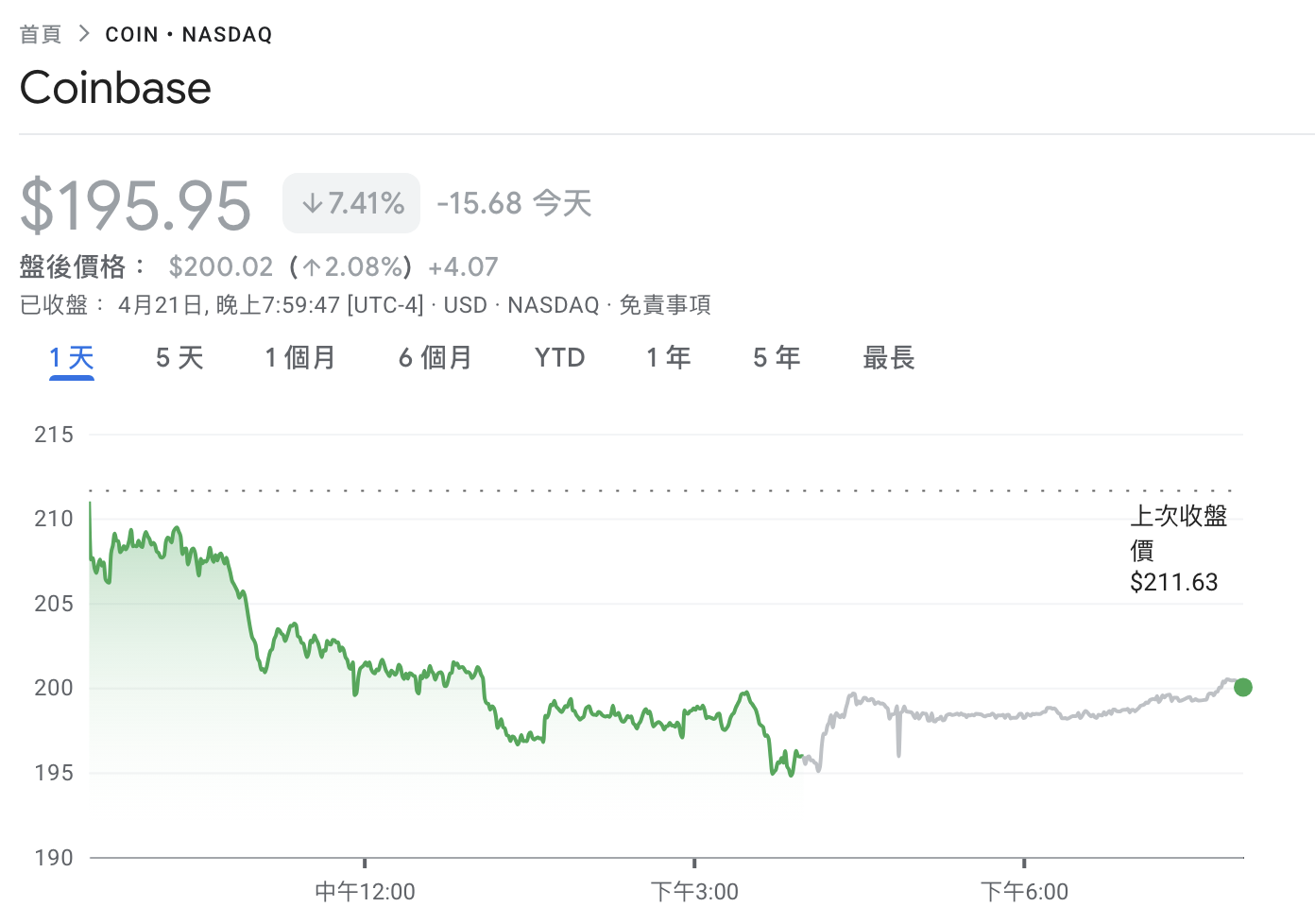Screen dimensions: 1315x924
Task: Switch to the 5 天 range tab
Action: (x=179, y=358)
